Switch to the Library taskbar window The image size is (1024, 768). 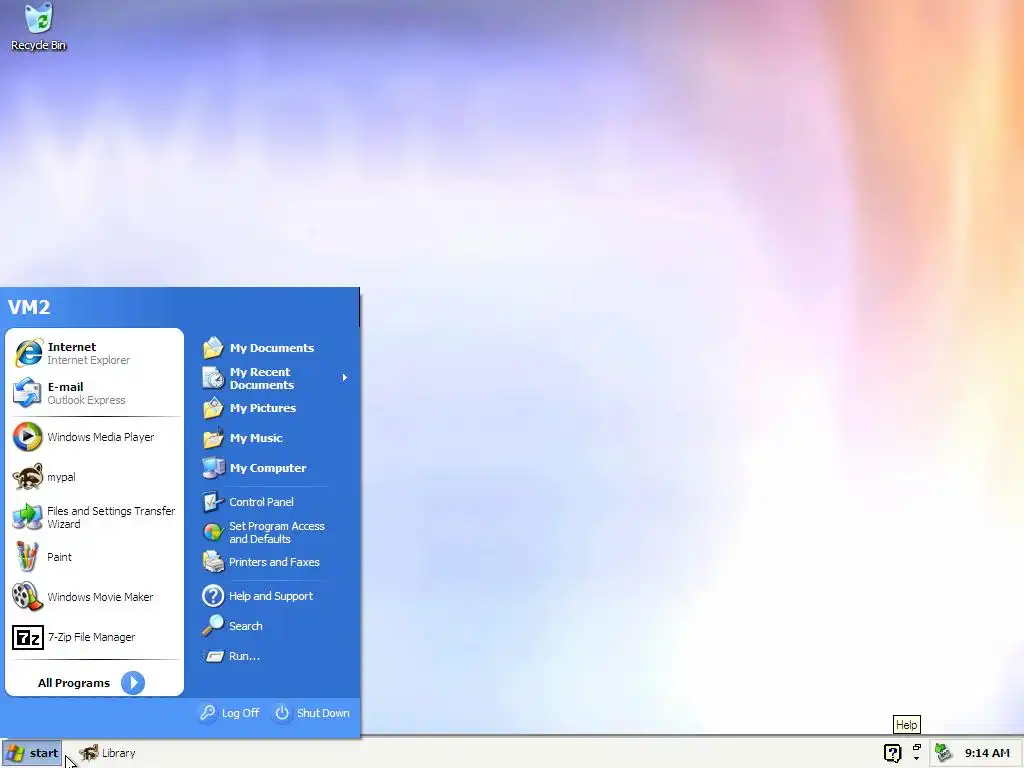click(x=107, y=753)
